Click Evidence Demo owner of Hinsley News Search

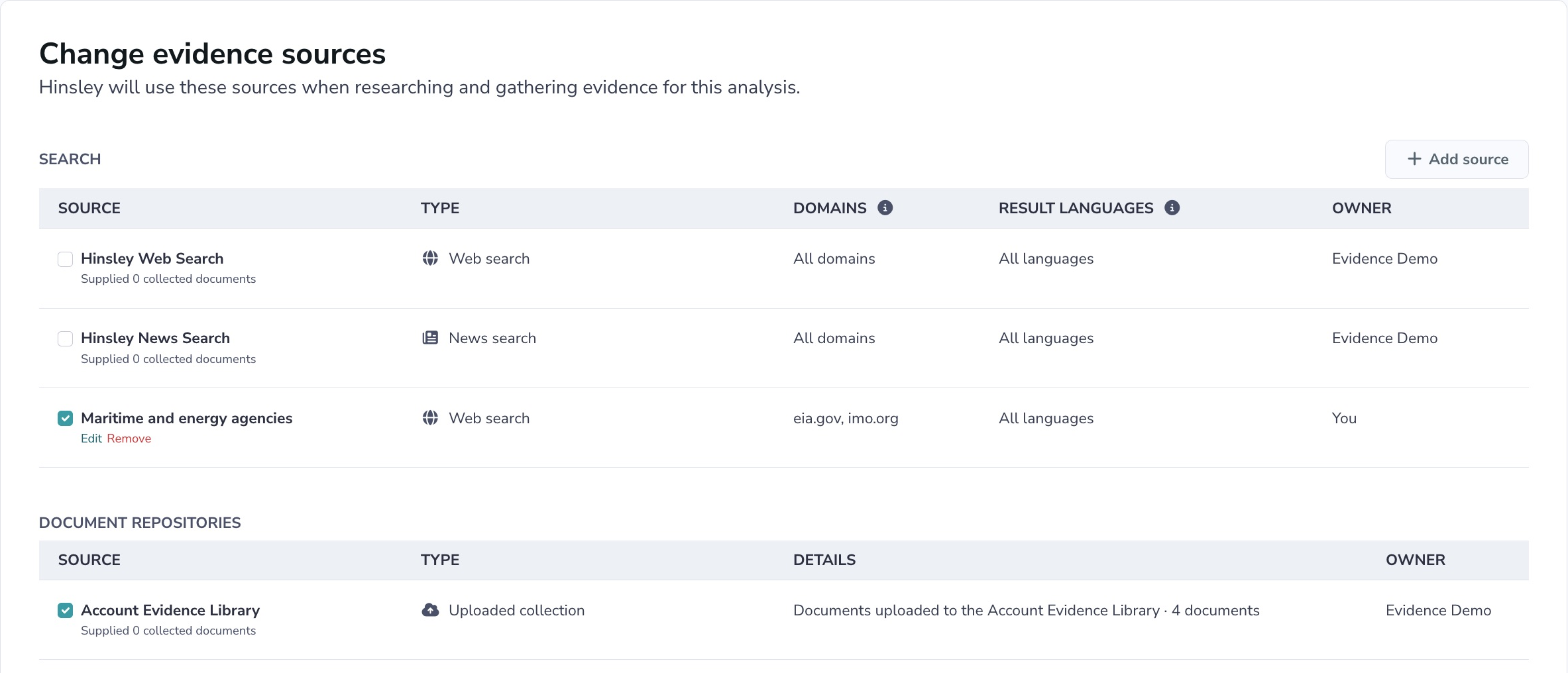click(1384, 338)
